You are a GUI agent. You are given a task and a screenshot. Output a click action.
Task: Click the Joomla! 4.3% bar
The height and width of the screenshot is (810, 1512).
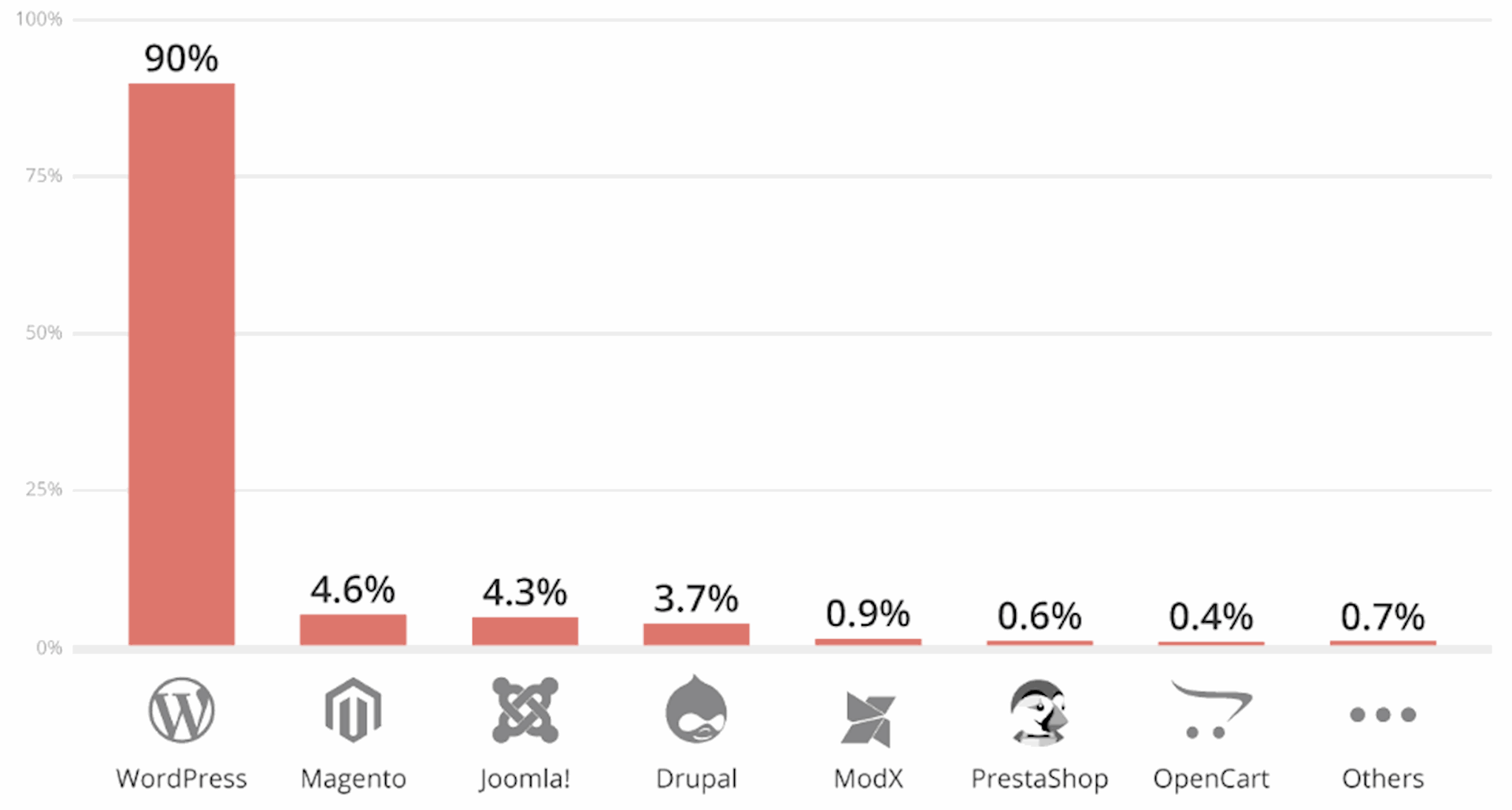point(525,631)
